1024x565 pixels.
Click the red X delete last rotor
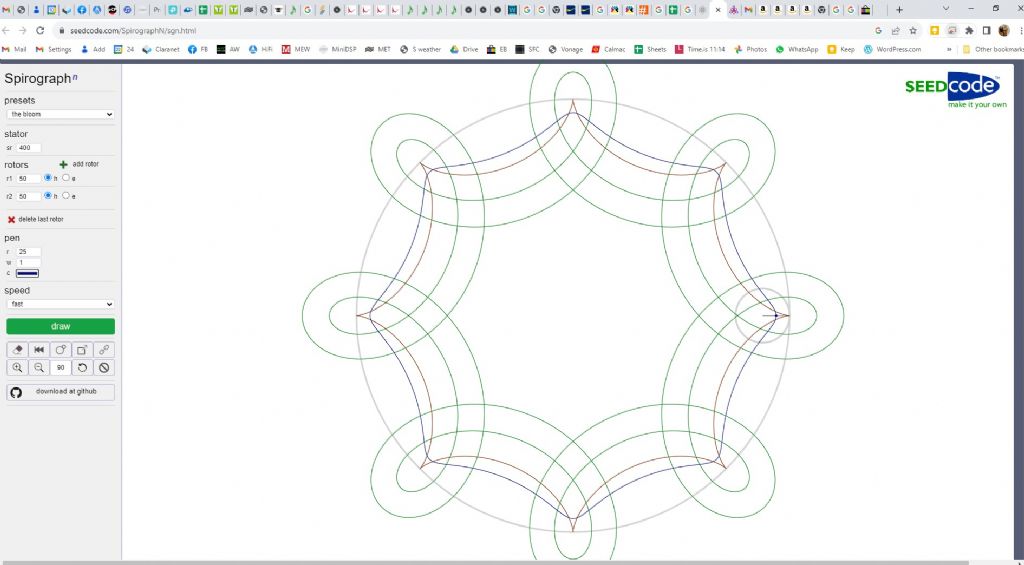11,219
